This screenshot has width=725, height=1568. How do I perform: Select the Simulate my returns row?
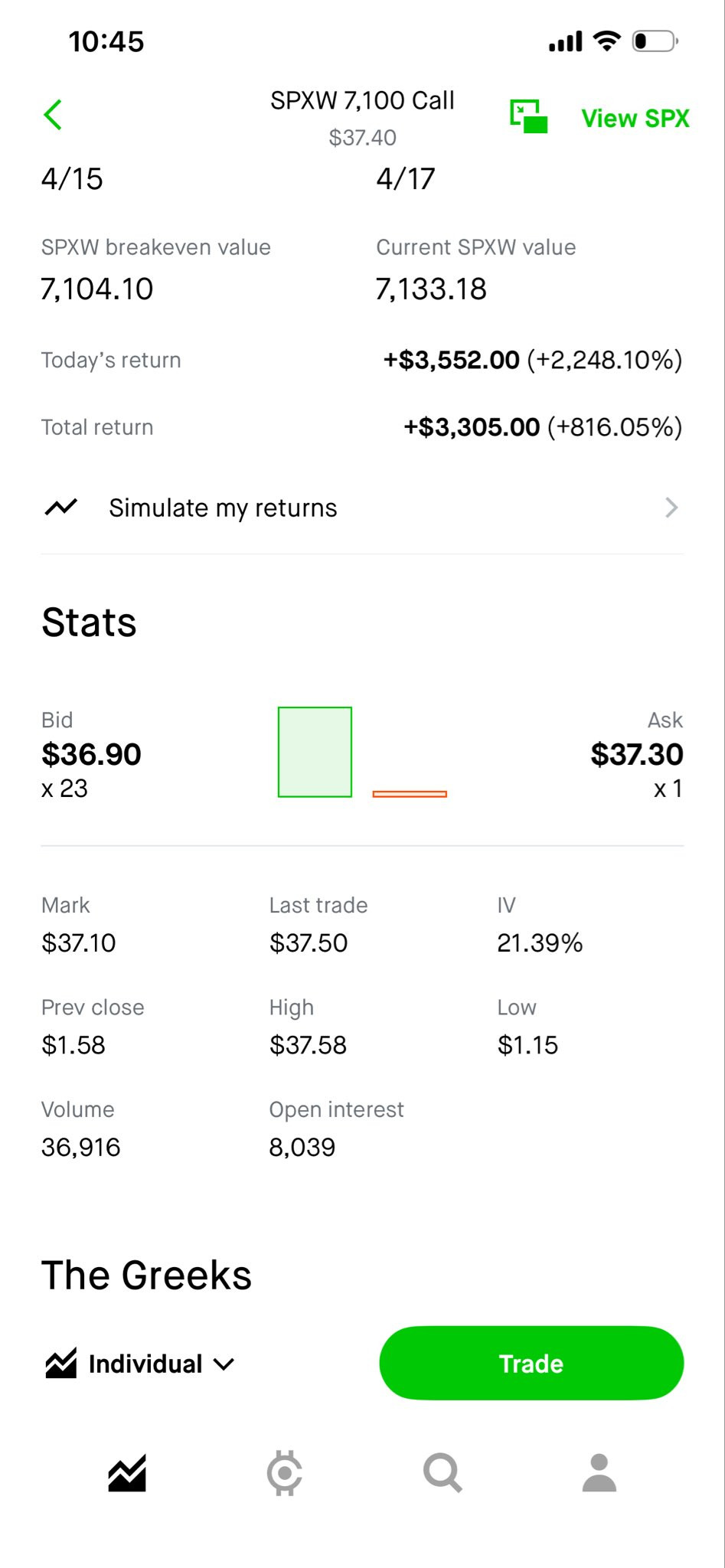pos(362,508)
